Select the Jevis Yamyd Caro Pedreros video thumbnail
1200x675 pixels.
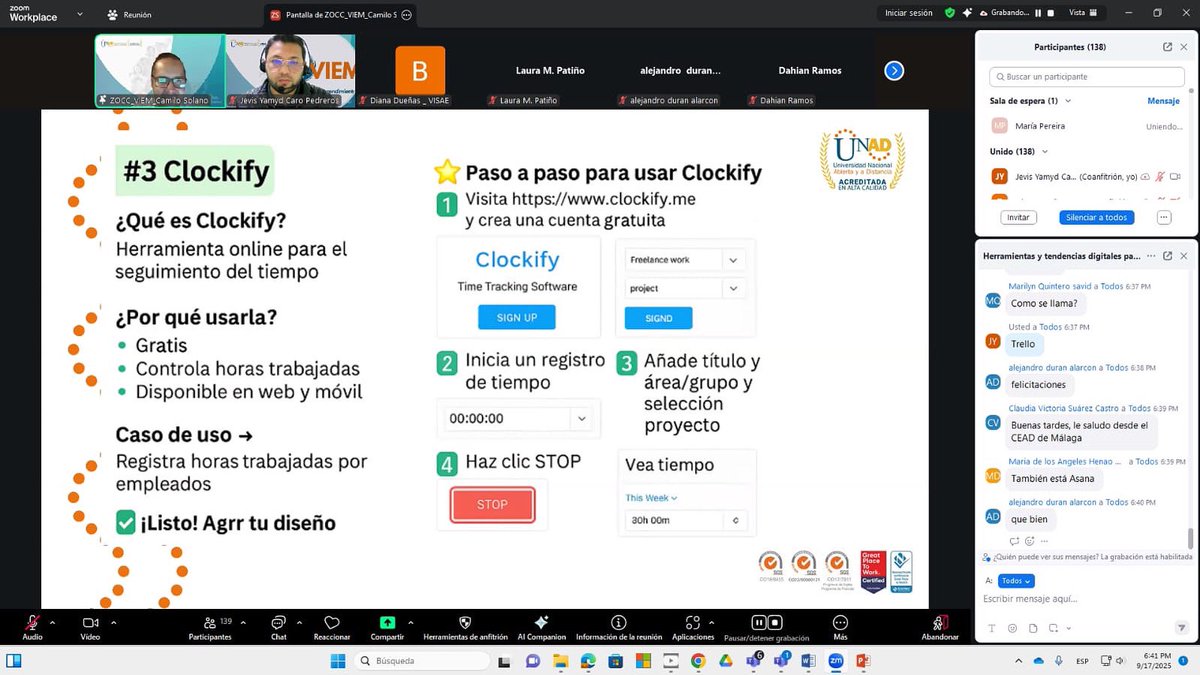(290, 70)
